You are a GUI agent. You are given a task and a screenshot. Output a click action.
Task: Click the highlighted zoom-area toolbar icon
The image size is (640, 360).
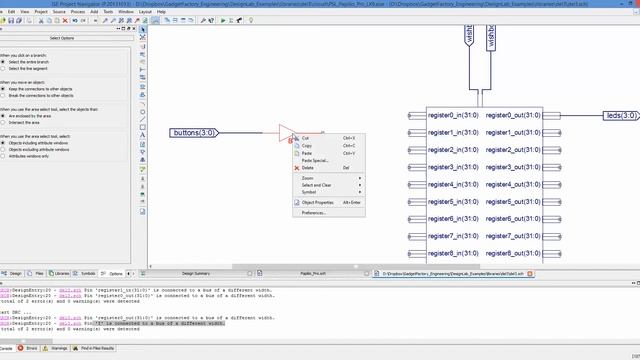(156, 20)
